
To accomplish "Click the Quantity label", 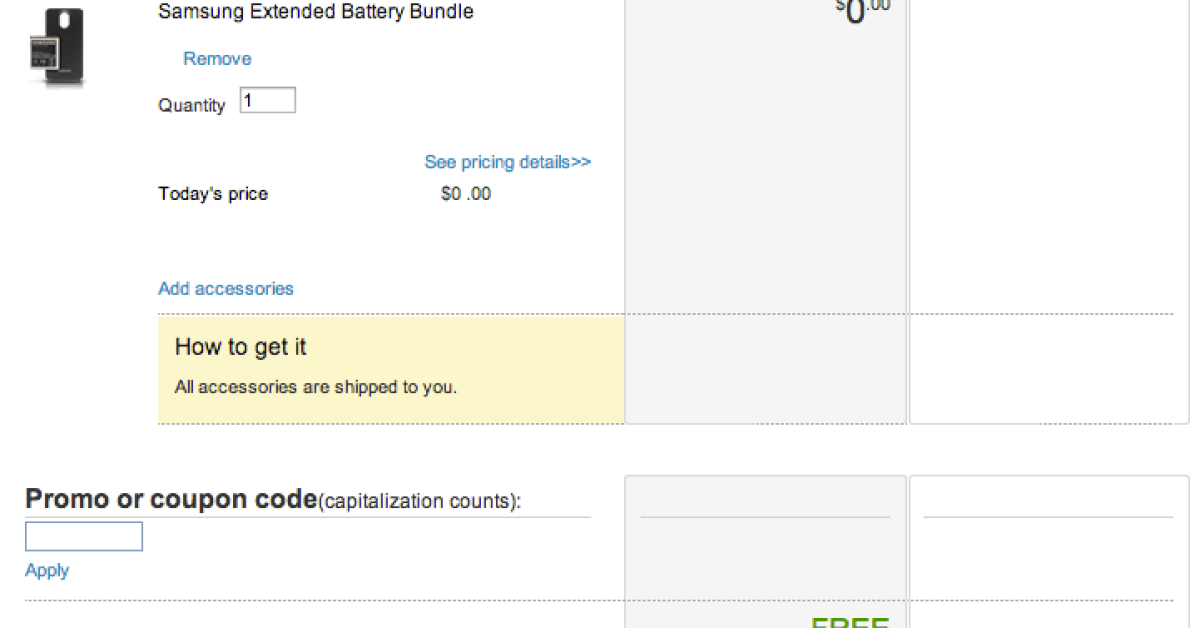I will pyautogui.click(x=191, y=105).
